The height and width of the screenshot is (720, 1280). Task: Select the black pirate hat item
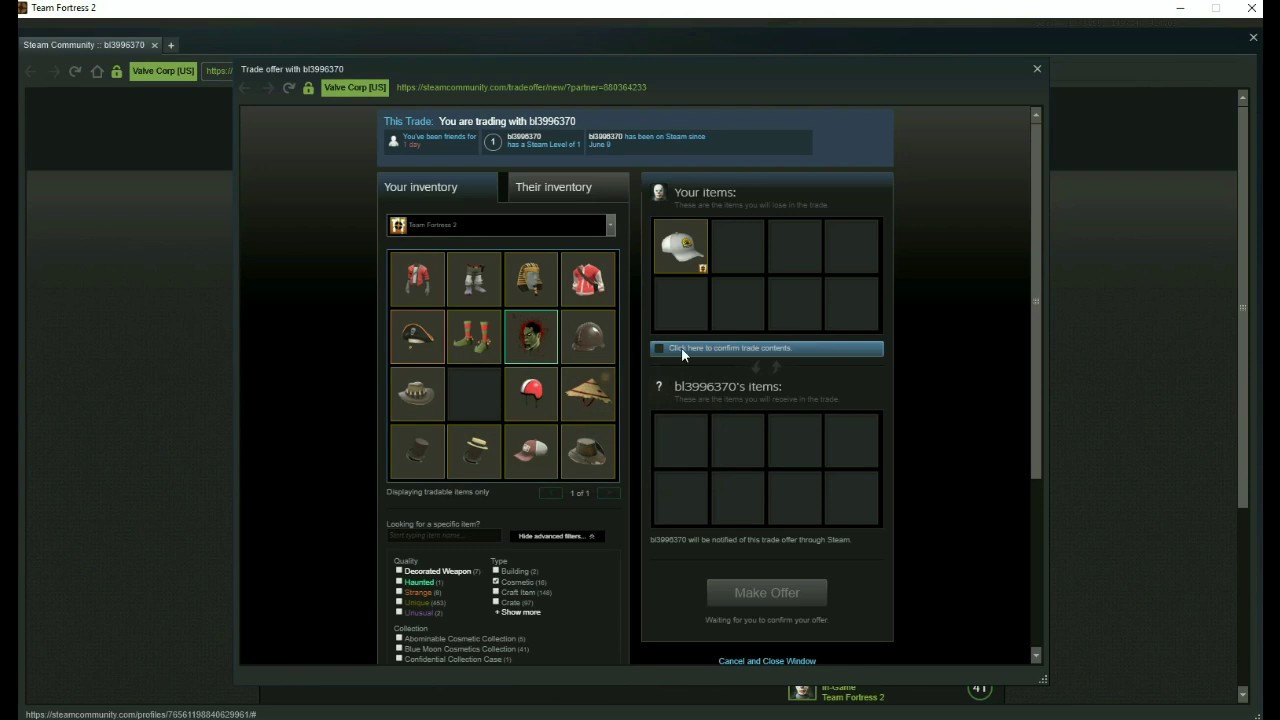coord(417,336)
